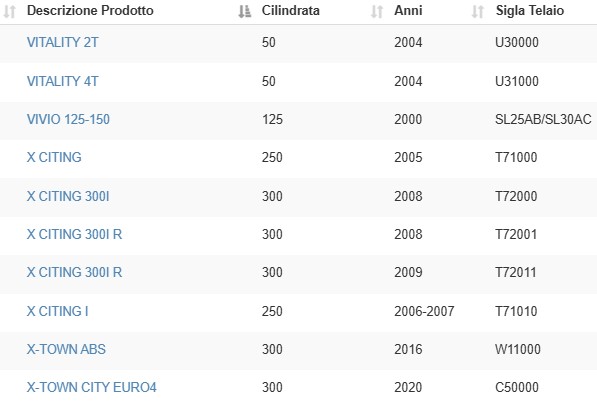The width and height of the screenshot is (597, 405).
Task: Open the X-TOWN ABS link
Action: tap(66, 349)
